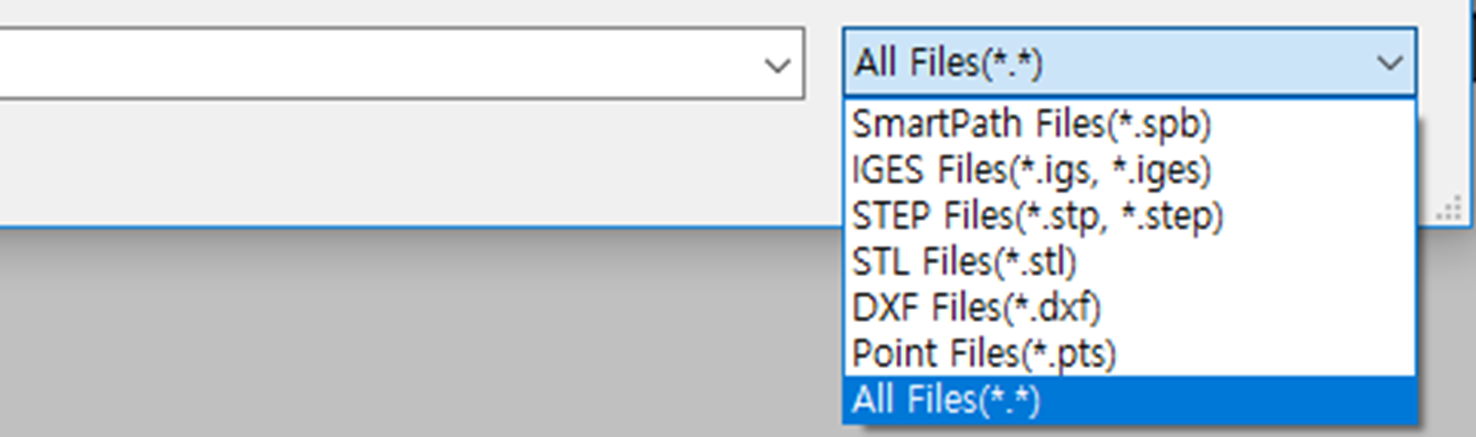Show only .stl stereolithography files

pos(964,262)
